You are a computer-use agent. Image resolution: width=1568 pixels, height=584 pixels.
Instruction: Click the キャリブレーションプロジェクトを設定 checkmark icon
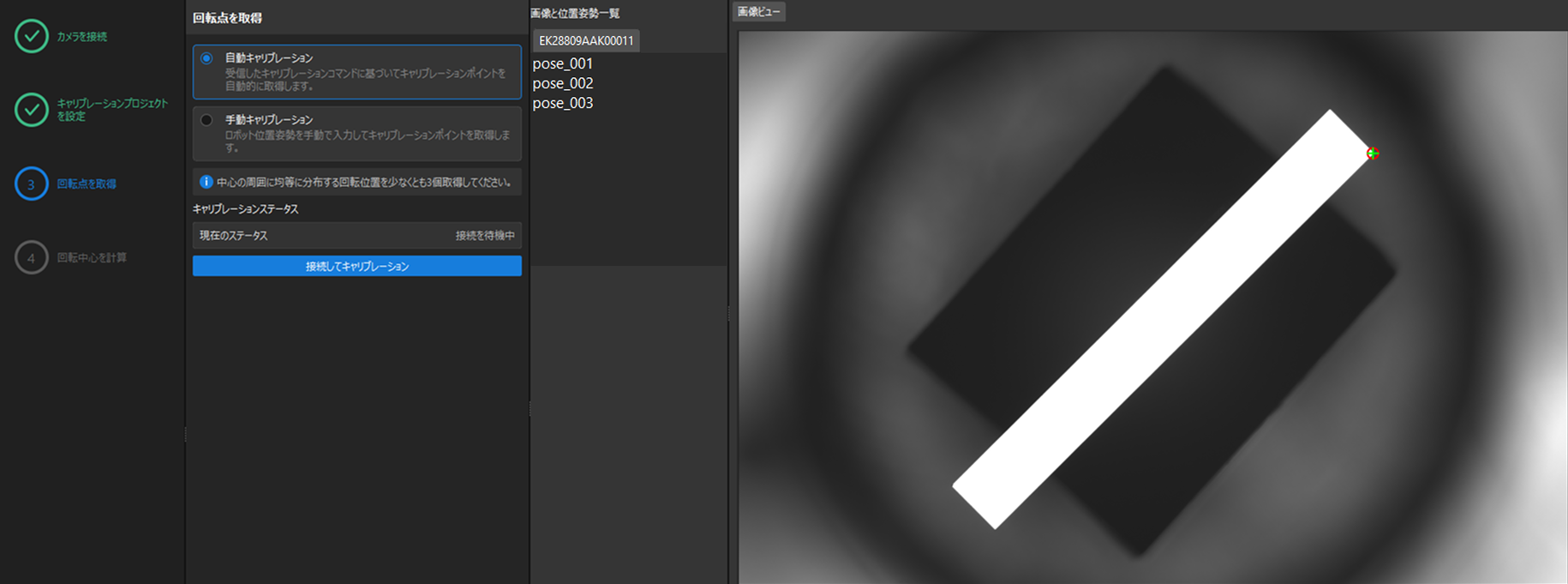point(32,110)
